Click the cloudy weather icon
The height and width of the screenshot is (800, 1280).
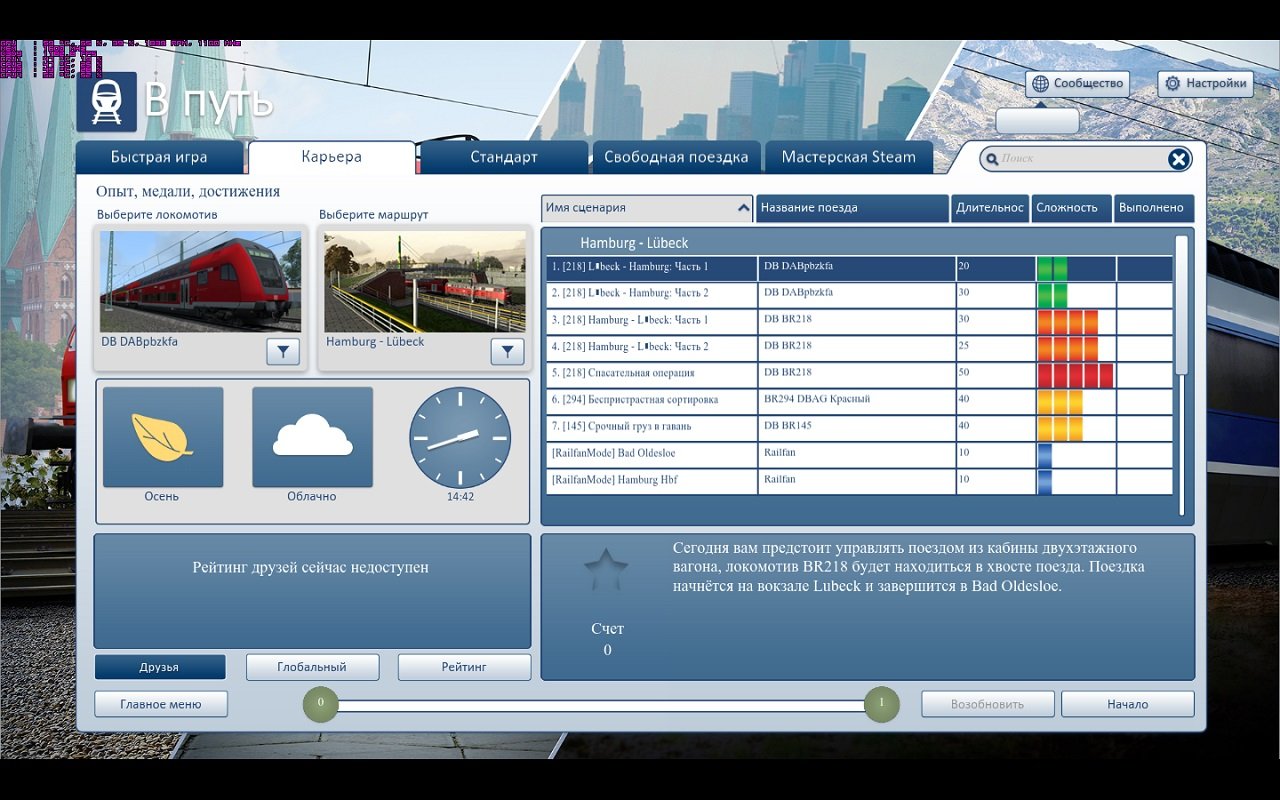click(x=312, y=437)
